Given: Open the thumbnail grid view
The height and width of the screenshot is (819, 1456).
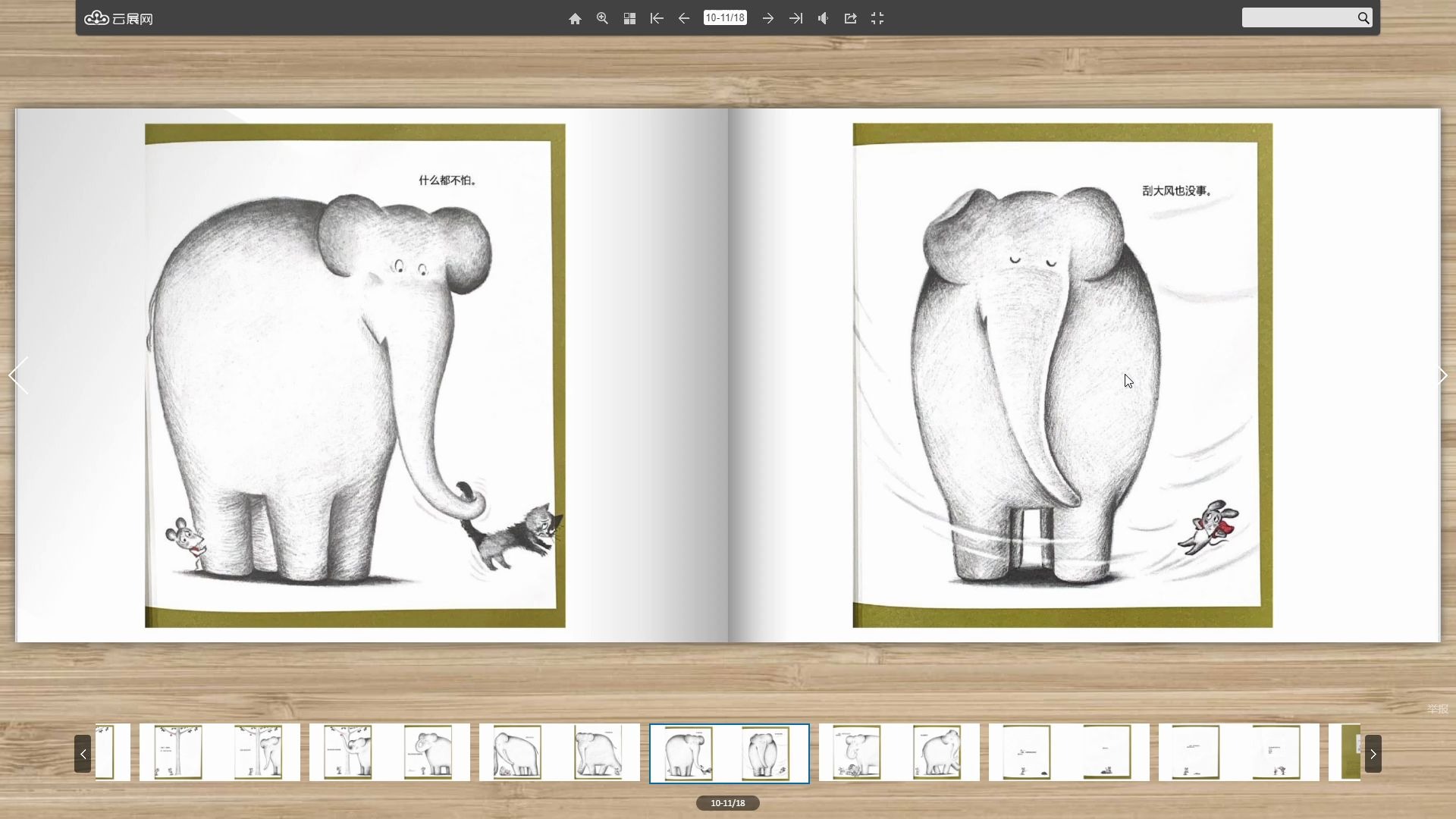Looking at the screenshot, I should tap(629, 18).
